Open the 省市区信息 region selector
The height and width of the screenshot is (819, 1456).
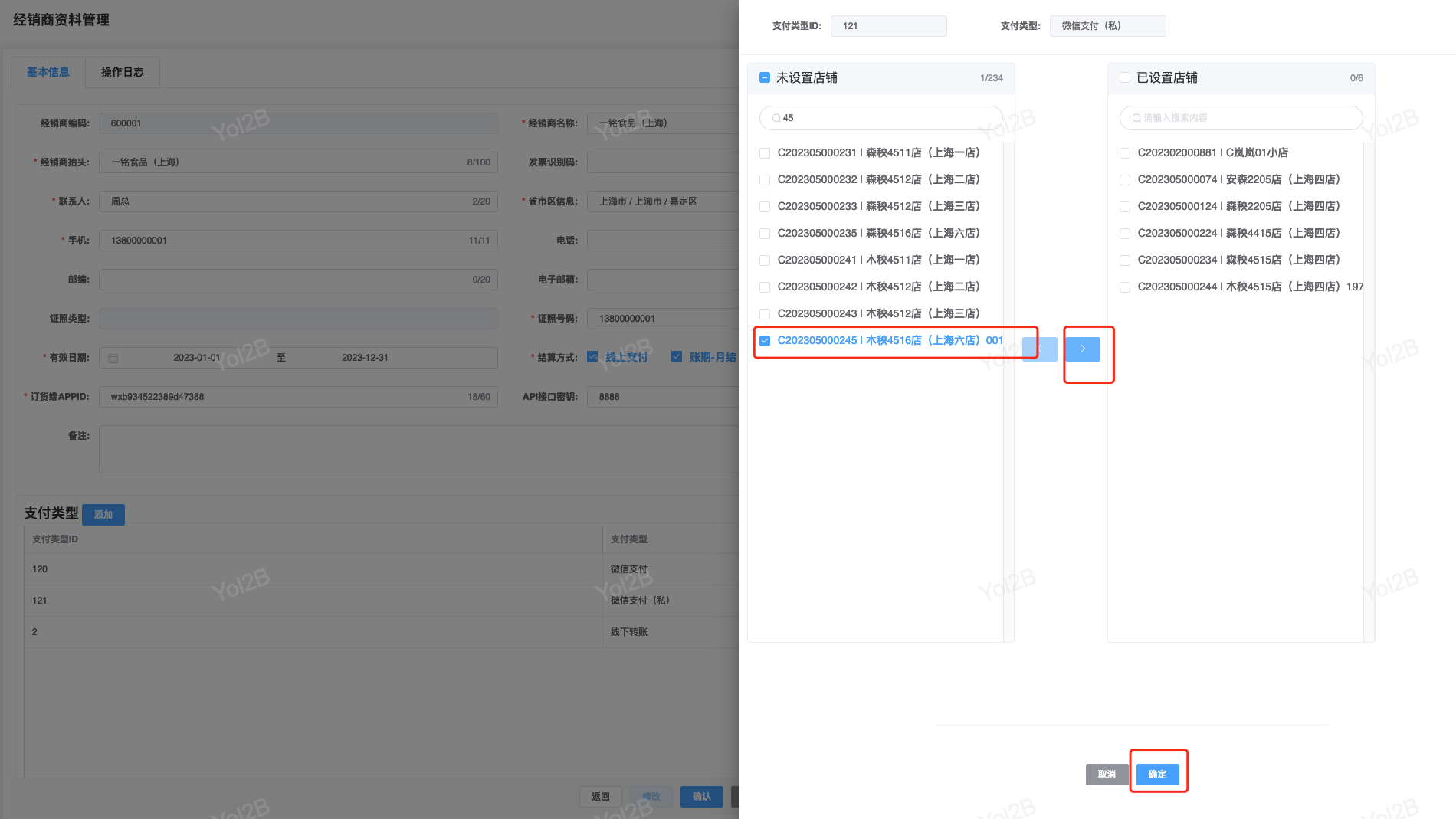[663, 201]
